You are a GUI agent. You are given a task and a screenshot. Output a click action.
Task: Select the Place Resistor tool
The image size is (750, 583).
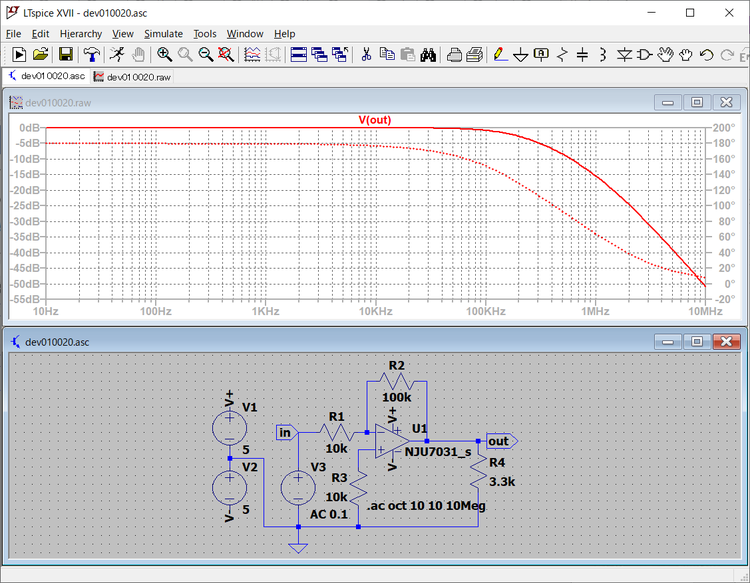[x=562, y=54]
